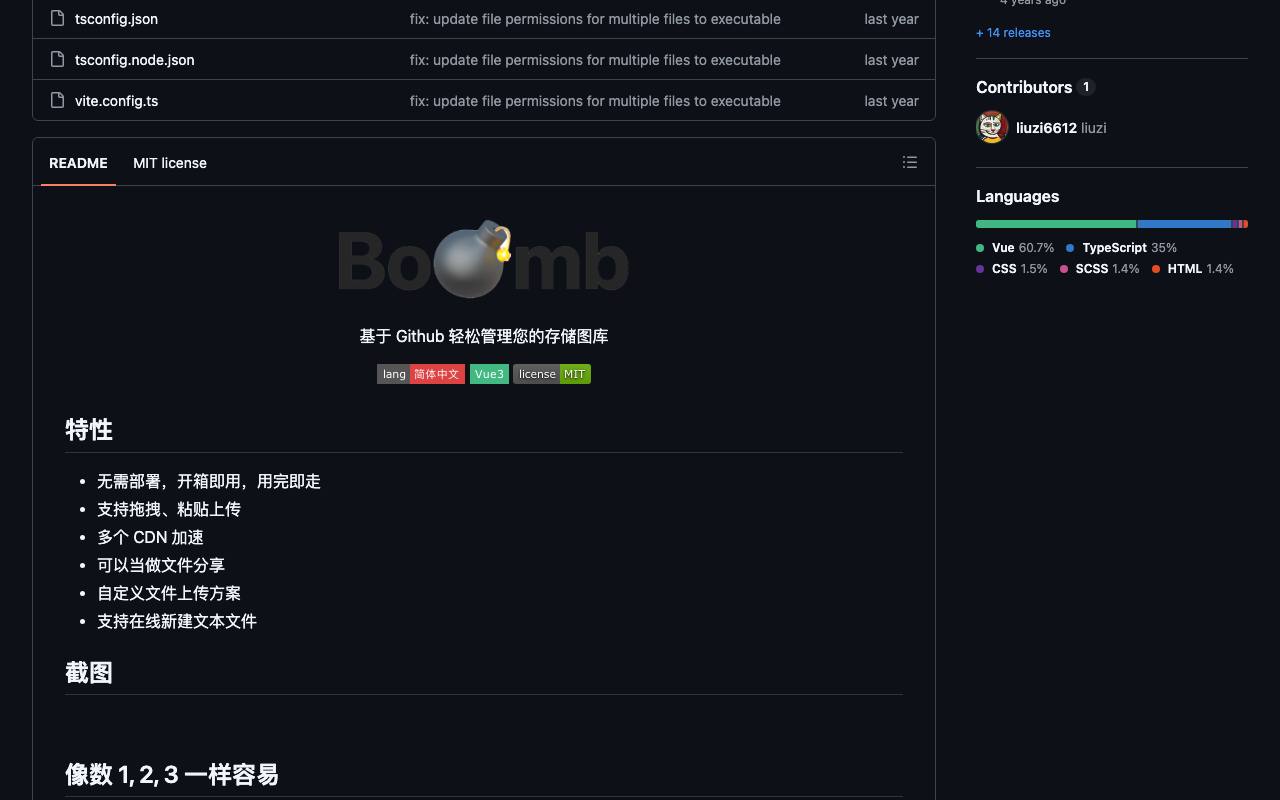
Task: Click the tsconfig.json file icon
Action: pos(57,18)
